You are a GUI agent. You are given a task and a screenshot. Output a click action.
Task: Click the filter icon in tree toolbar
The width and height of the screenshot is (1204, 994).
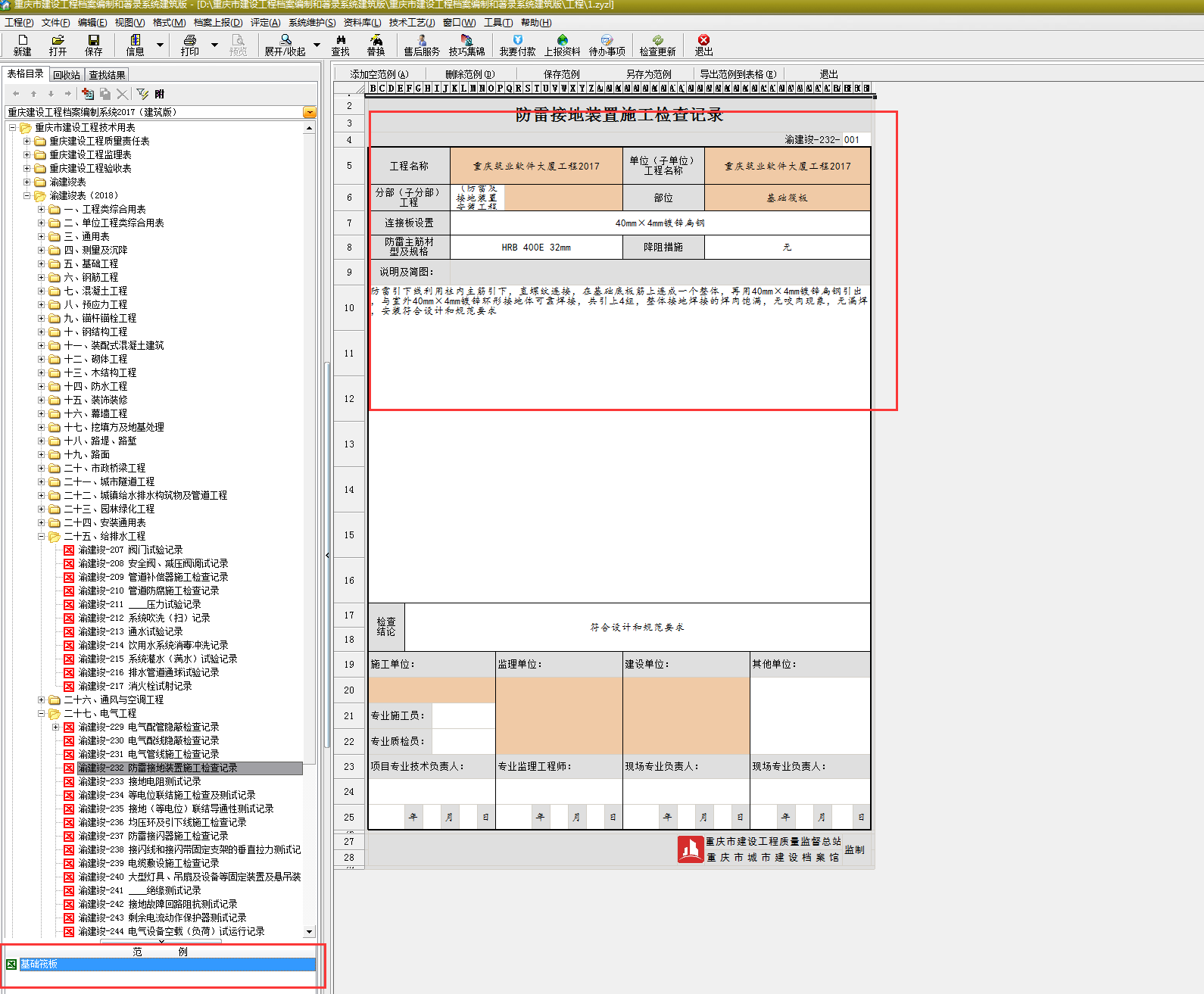click(x=142, y=94)
